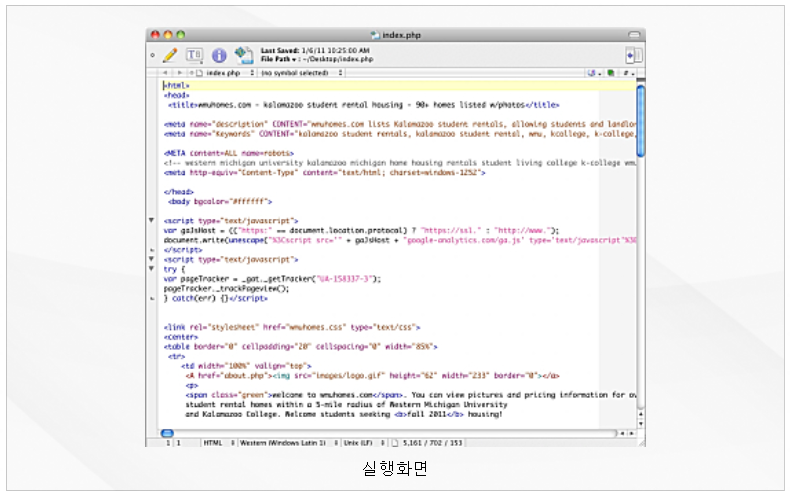Image resolution: width=790 pixels, height=495 pixels.
Task: Collapse the try block fold triangle
Action: pos(151,269)
